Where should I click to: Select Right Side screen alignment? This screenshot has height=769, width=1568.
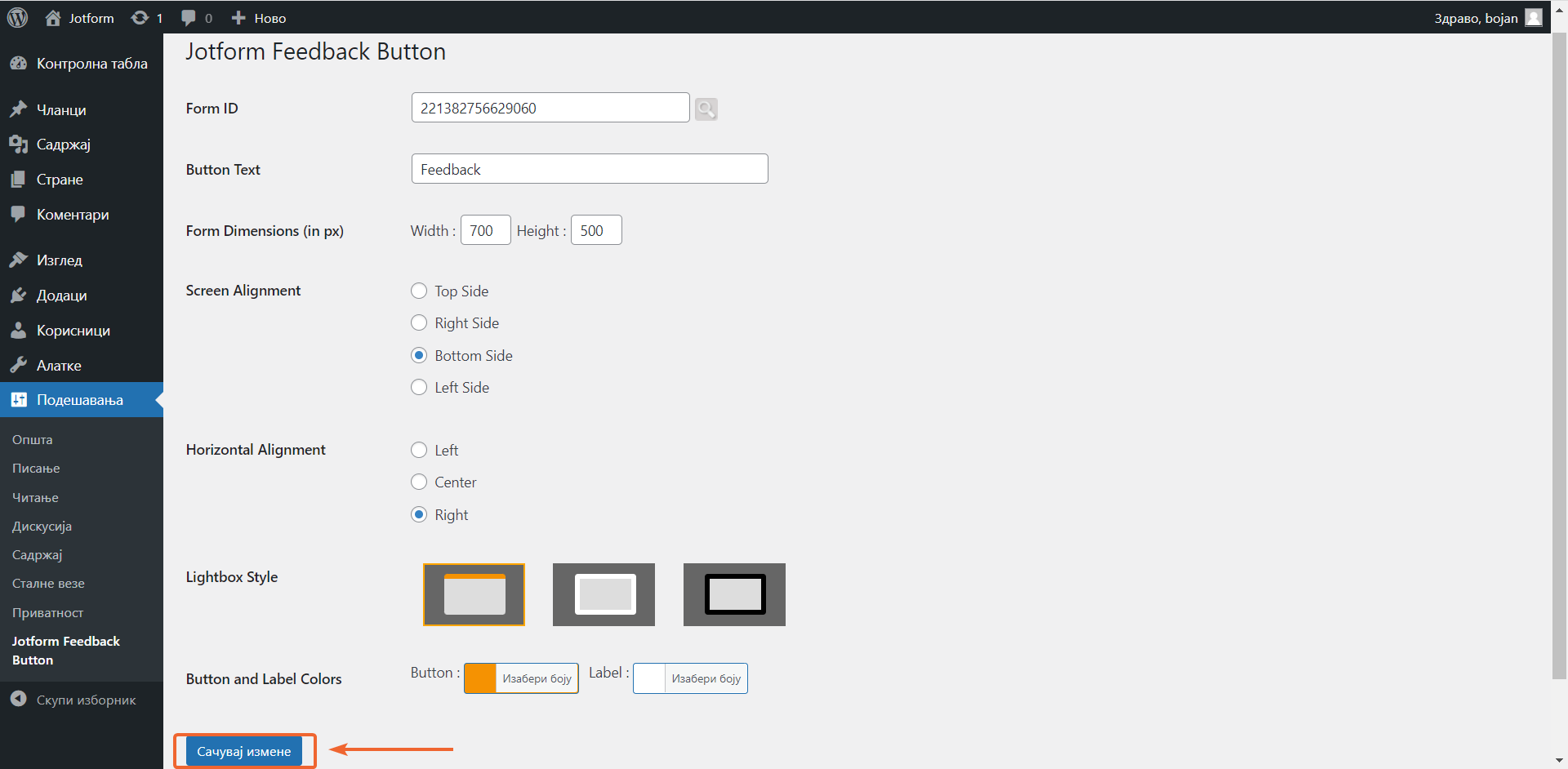coord(419,322)
